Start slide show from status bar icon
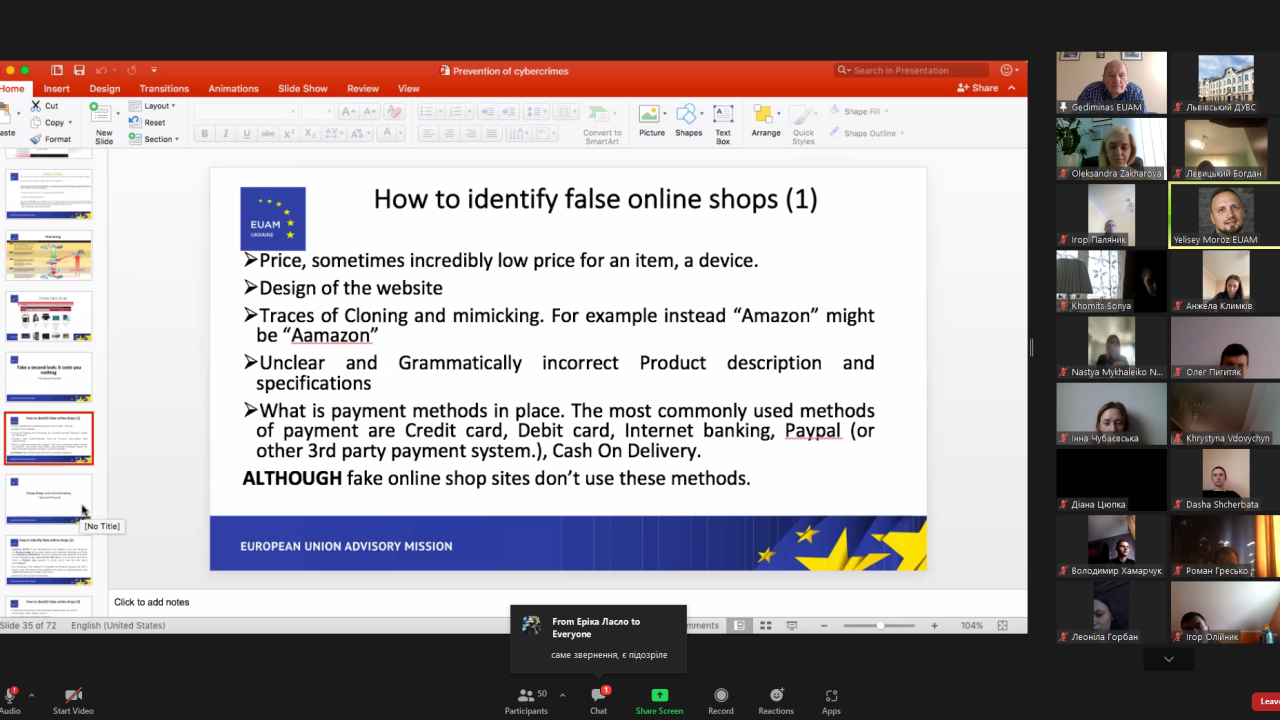1280x720 pixels. 792,625
